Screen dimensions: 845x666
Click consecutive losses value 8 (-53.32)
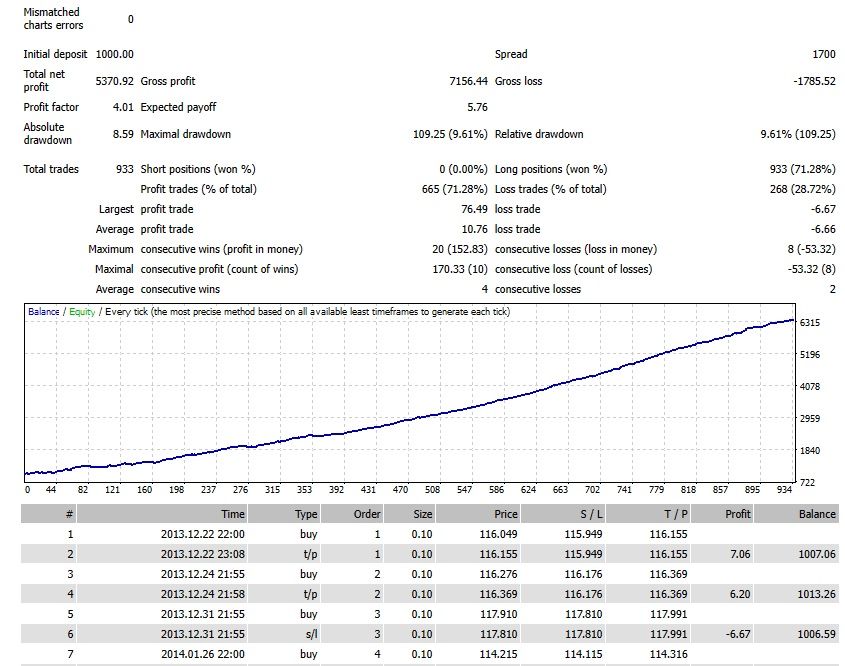[811, 249]
